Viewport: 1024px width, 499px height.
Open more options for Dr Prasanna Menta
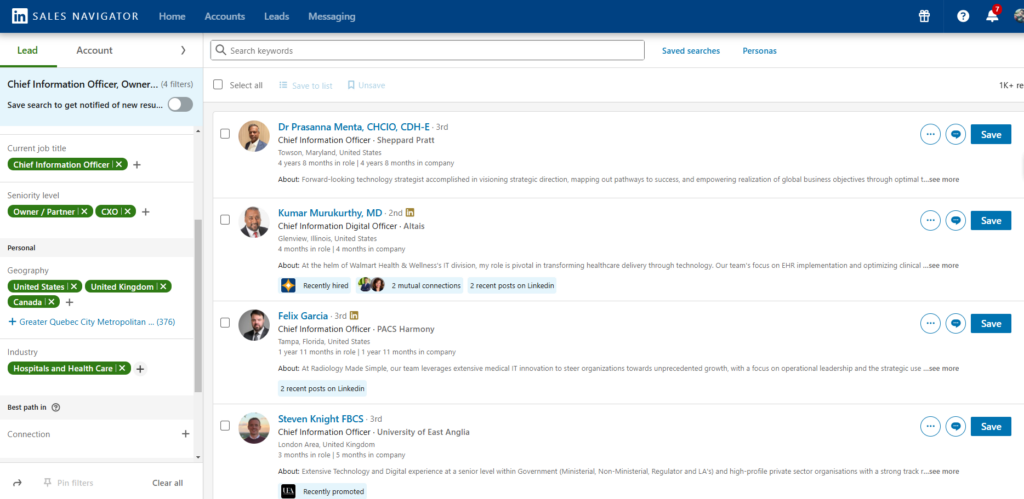click(931, 135)
